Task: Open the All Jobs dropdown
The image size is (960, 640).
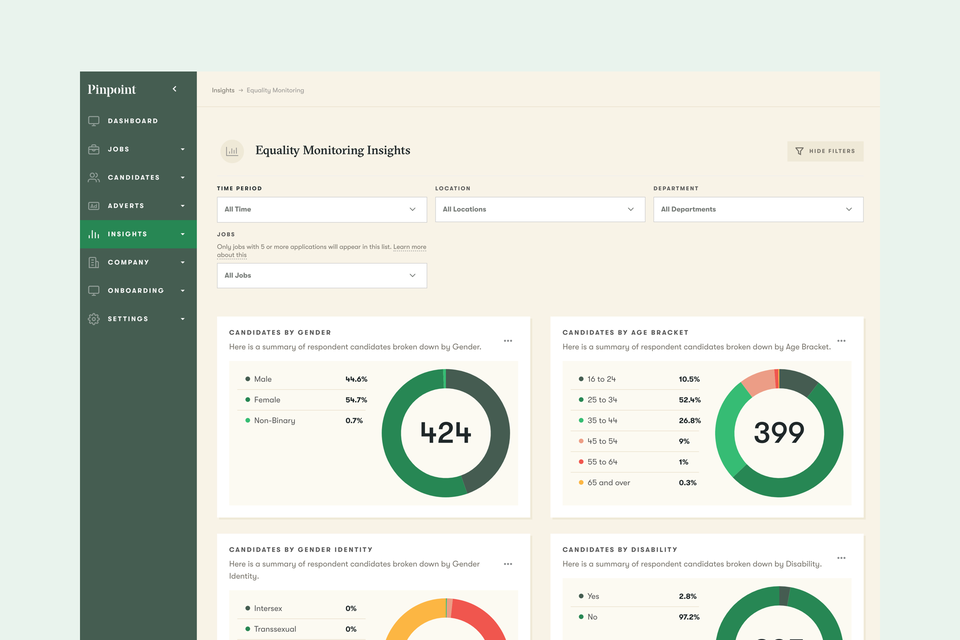Action: [321, 276]
